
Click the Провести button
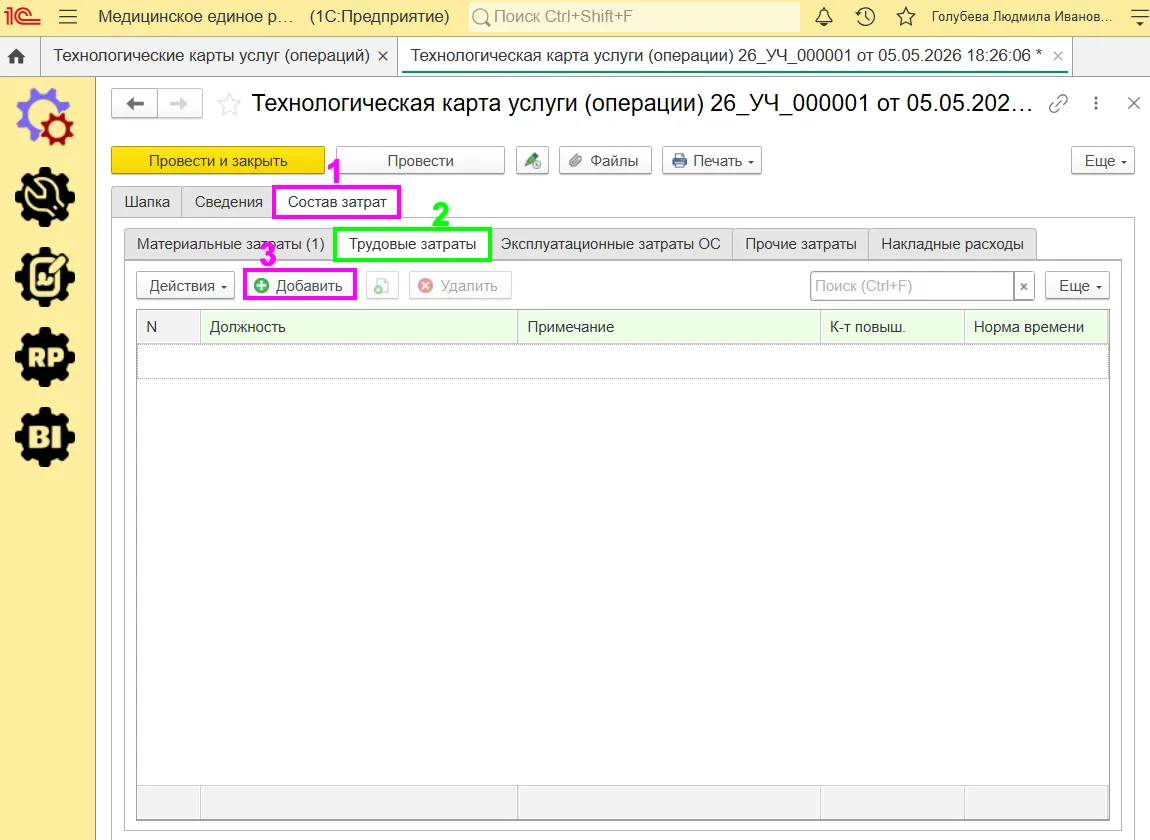(420, 161)
